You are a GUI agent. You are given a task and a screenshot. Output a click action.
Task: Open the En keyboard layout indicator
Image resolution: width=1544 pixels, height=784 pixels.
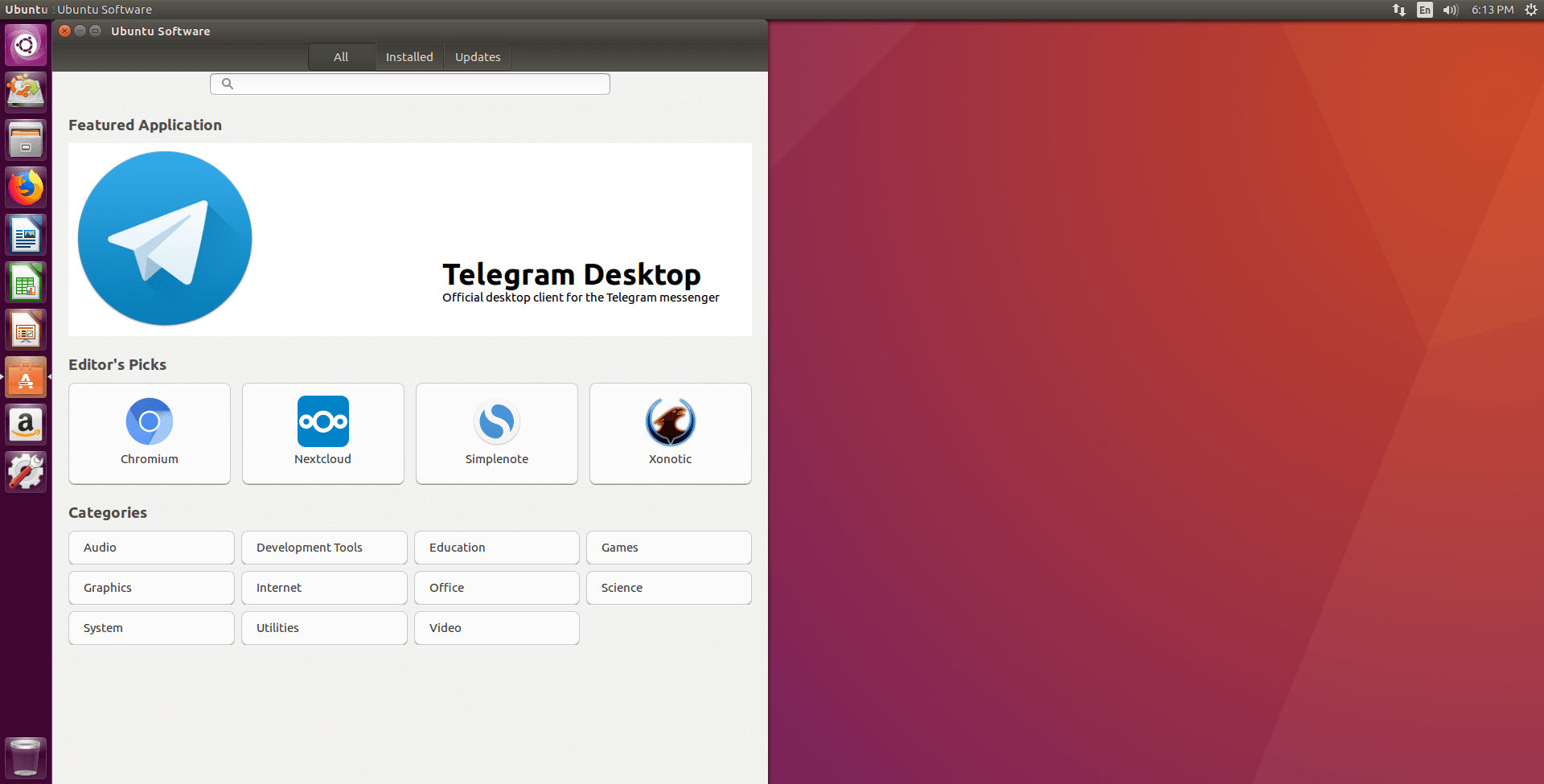(1425, 10)
